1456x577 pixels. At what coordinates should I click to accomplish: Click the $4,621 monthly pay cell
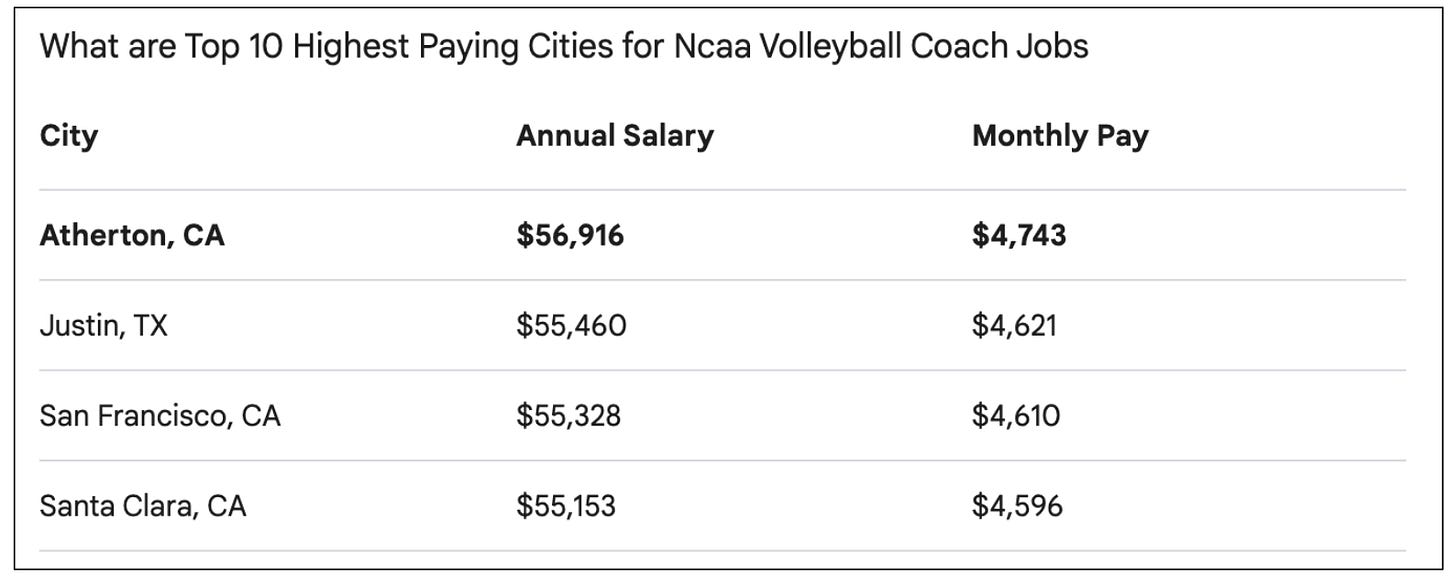1014,326
